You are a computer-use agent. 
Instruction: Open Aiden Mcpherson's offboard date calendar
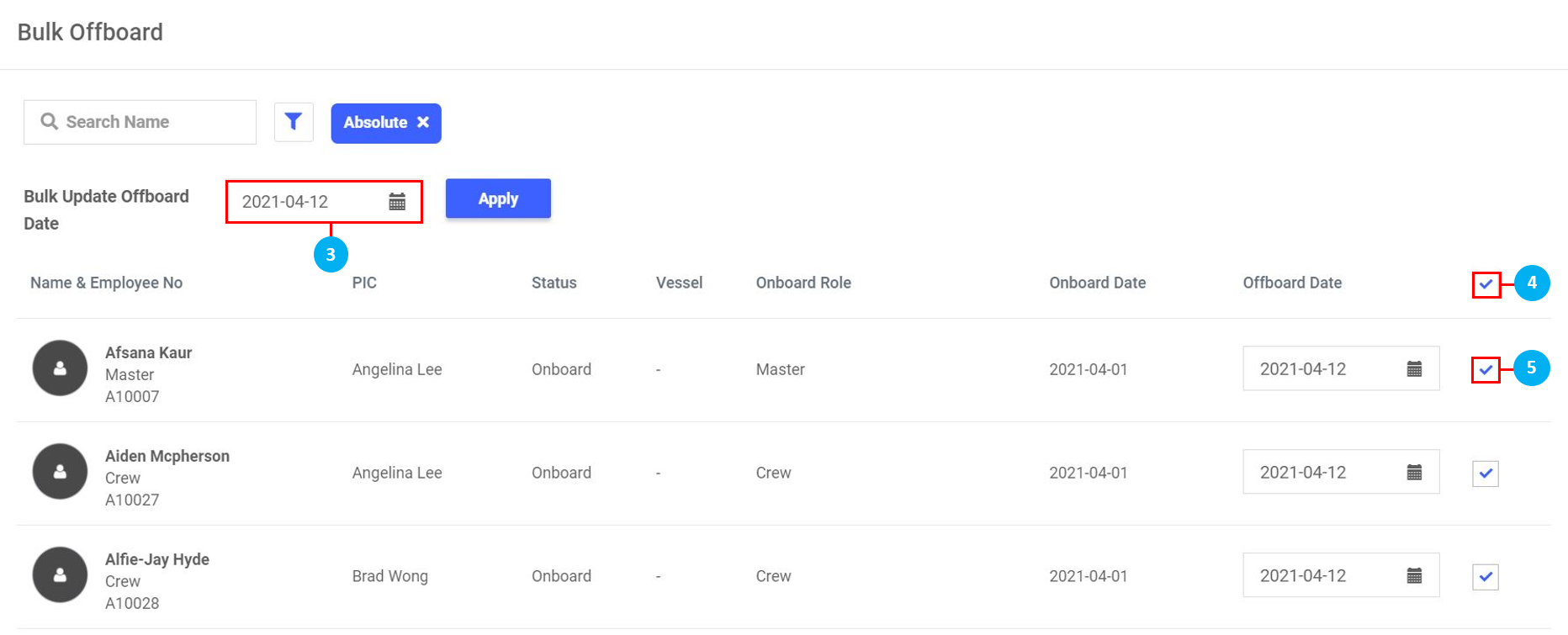point(1414,473)
